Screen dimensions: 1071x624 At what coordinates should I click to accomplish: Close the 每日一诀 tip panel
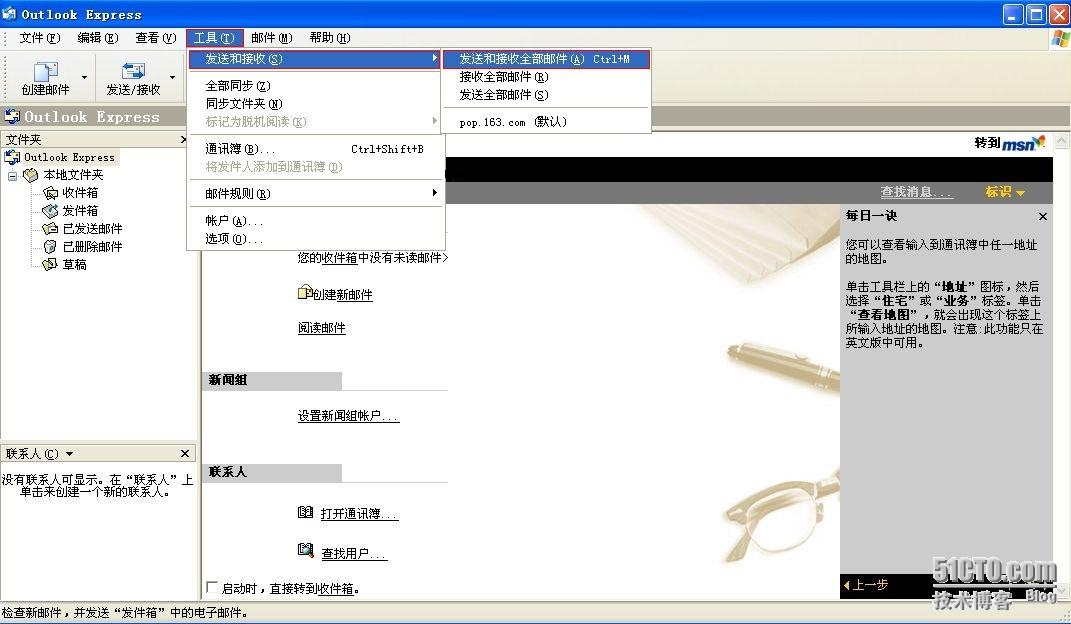point(1042,216)
